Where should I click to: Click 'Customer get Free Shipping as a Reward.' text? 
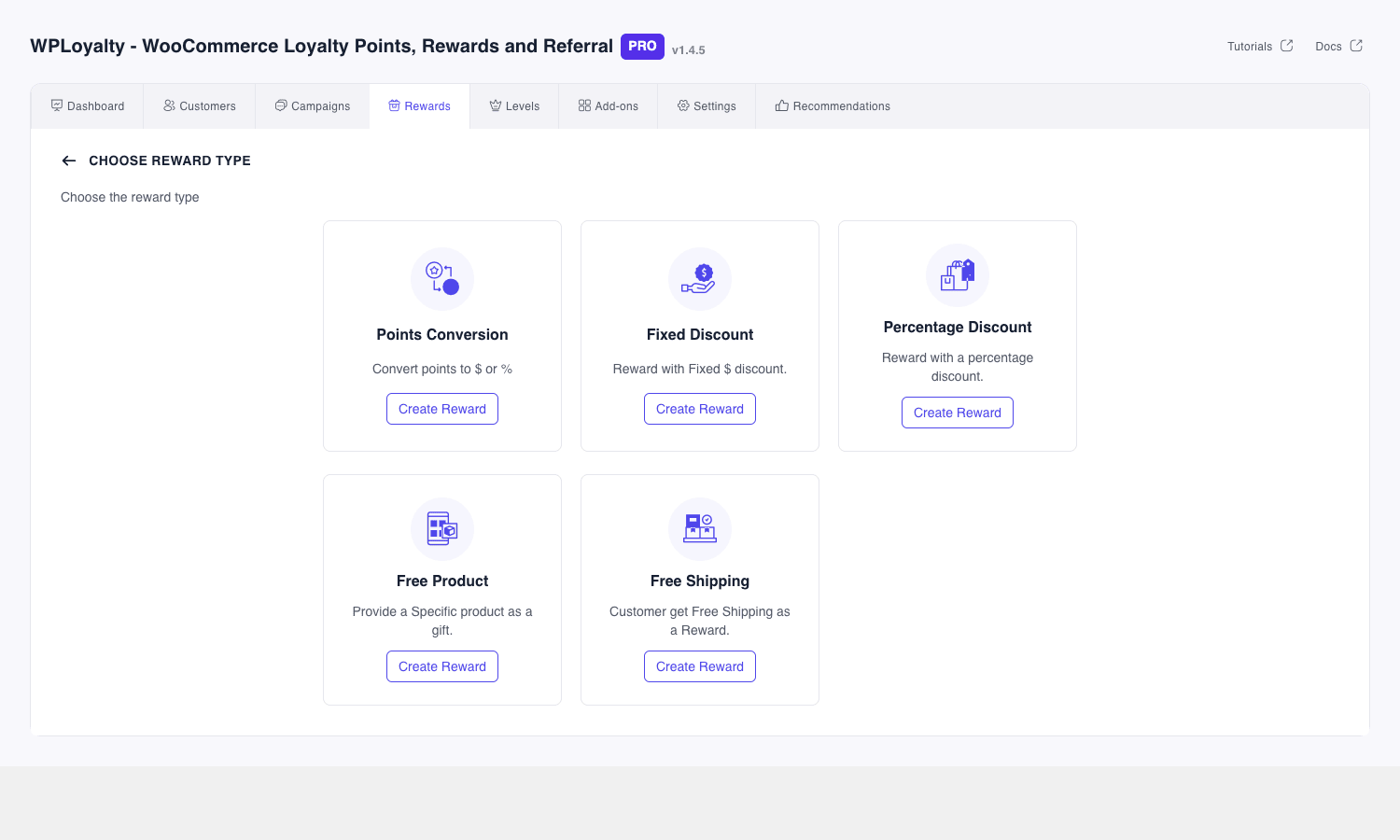(700, 621)
